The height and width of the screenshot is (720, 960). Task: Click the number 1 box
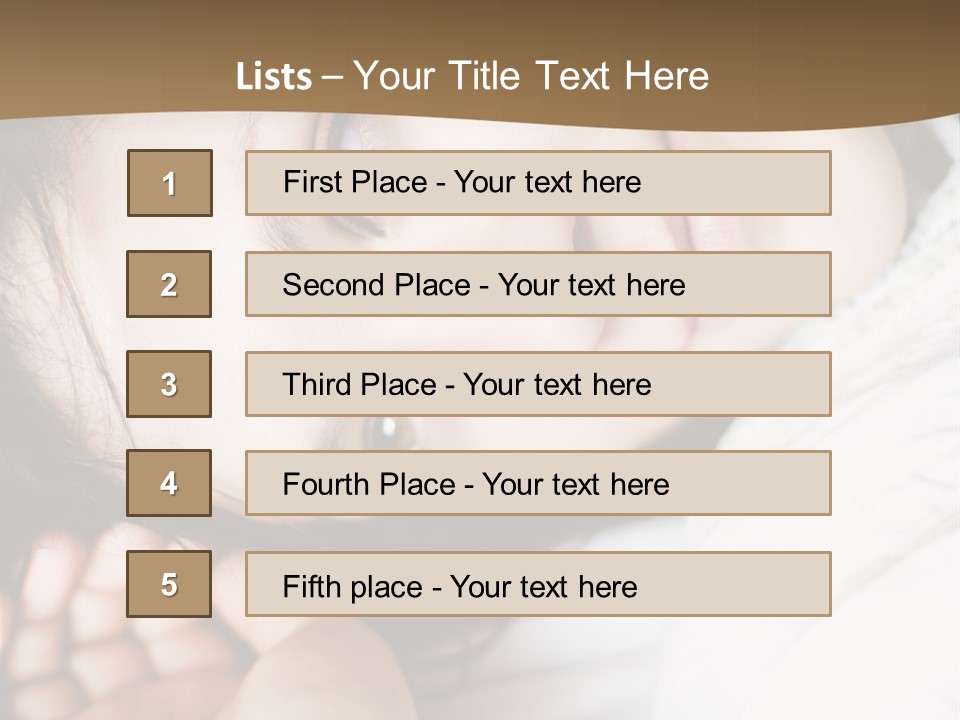(x=170, y=183)
